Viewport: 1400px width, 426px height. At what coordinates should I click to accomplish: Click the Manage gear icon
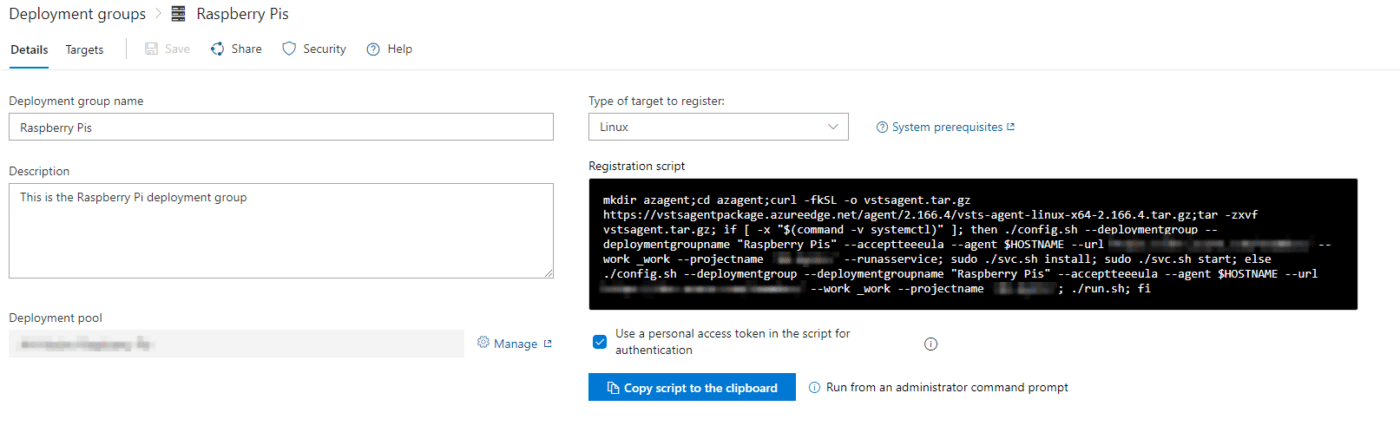click(483, 343)
